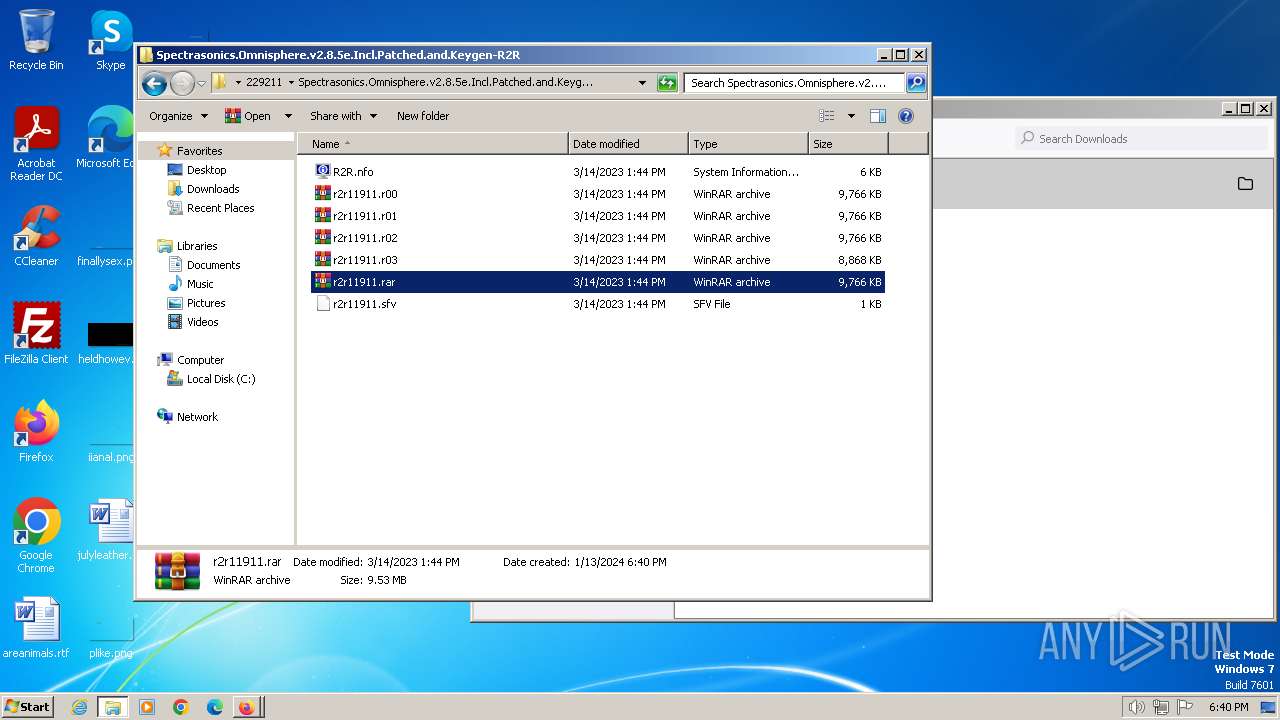Open the Recycle Bin desktop icon
Screen dimensions: 1280x720
[36, 40]
